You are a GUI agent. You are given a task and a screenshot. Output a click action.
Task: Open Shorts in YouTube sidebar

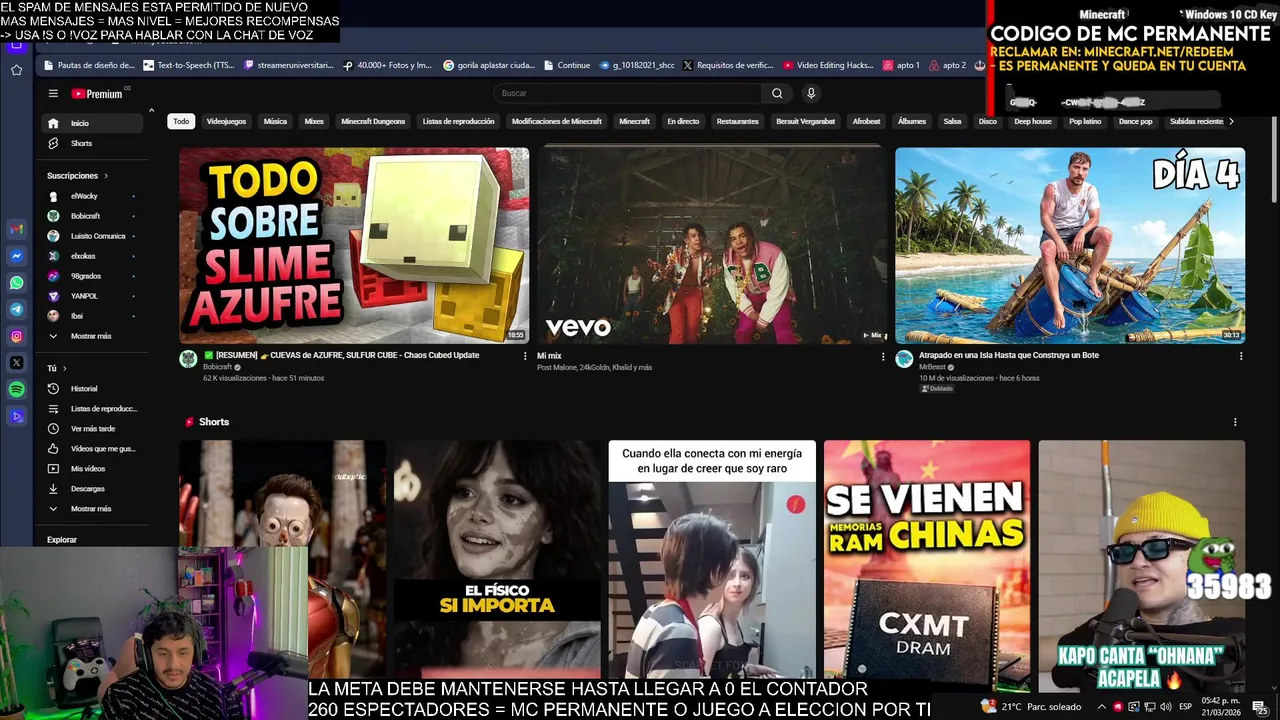coord(92,143)
